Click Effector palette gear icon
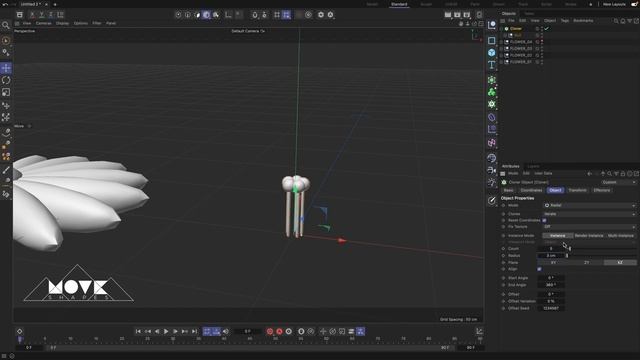The height and width of the screenshot is (360, 640). click(x=491, y=104)
